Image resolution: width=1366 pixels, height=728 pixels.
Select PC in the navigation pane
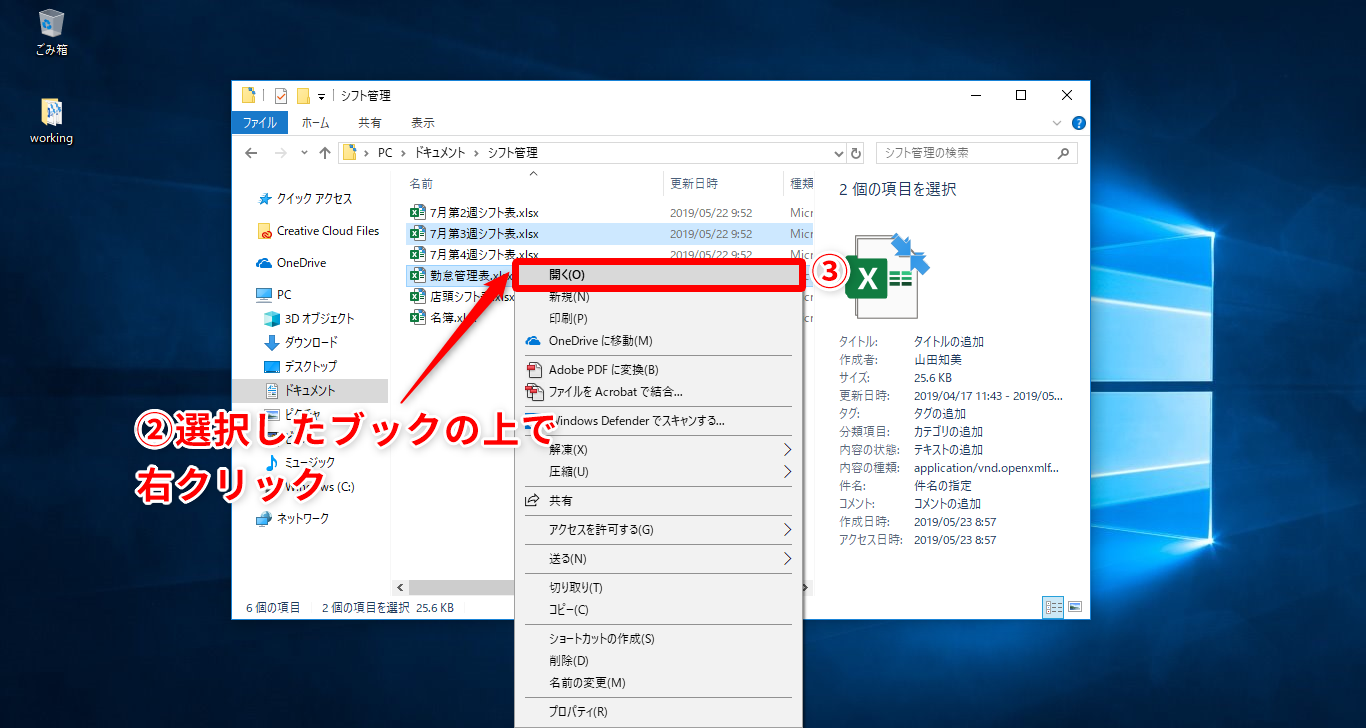274,295
